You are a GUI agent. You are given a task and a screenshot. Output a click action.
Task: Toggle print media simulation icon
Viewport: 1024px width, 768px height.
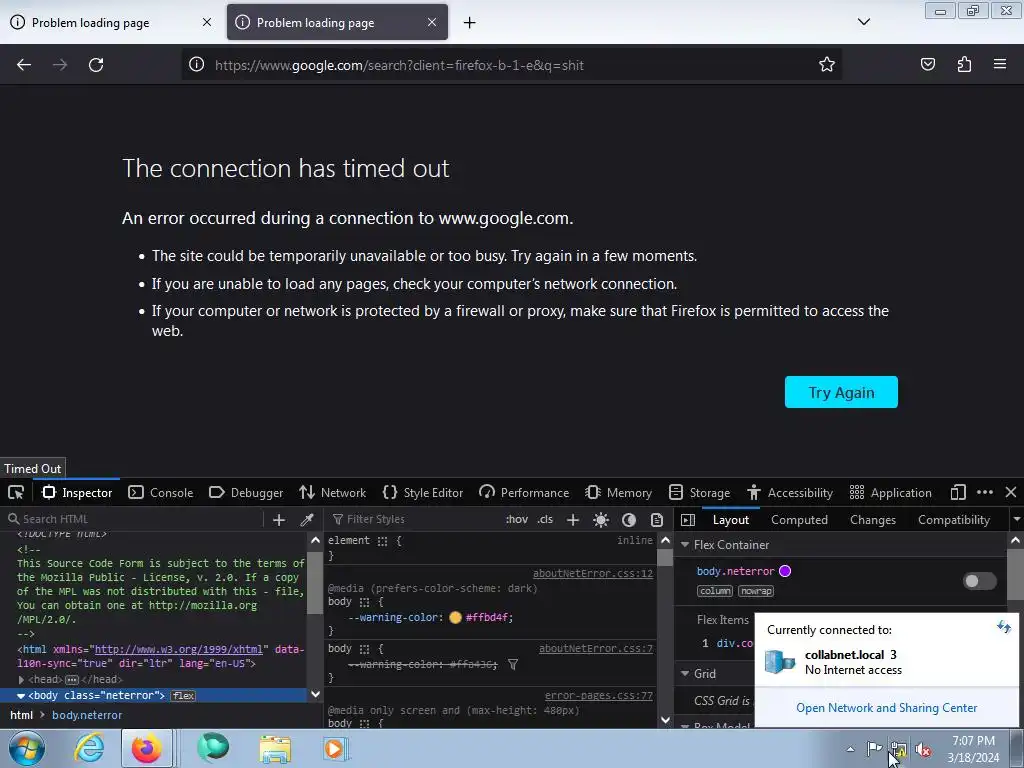point(657,520)
